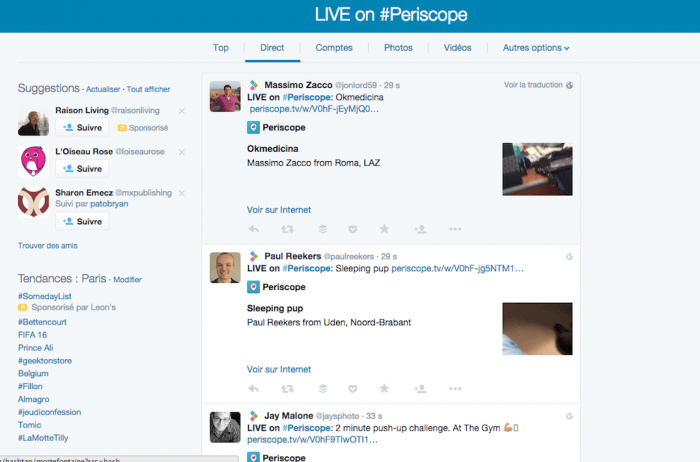Open the #geektonstore trend
Screen dimensions: 700x462
(45, 361)
